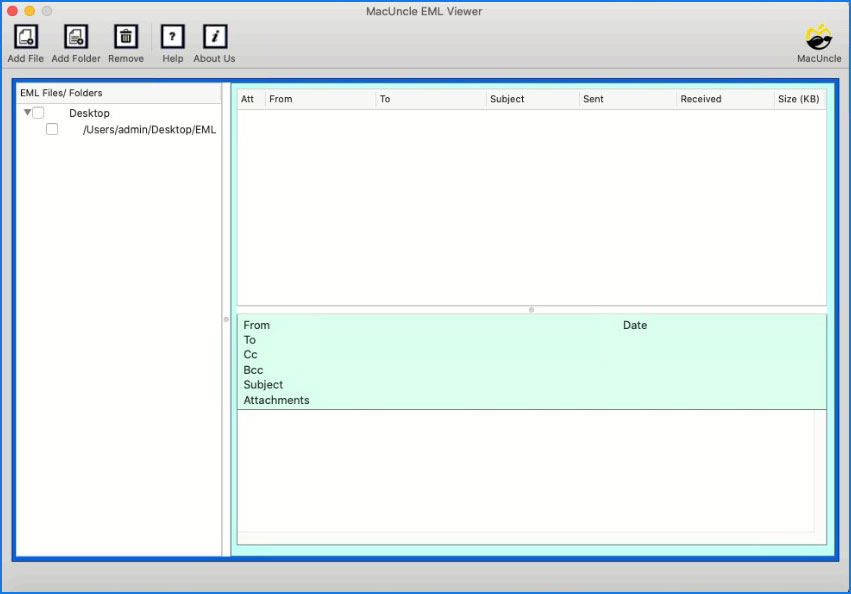Click the MacUncle logo in the toolbar

818,38
